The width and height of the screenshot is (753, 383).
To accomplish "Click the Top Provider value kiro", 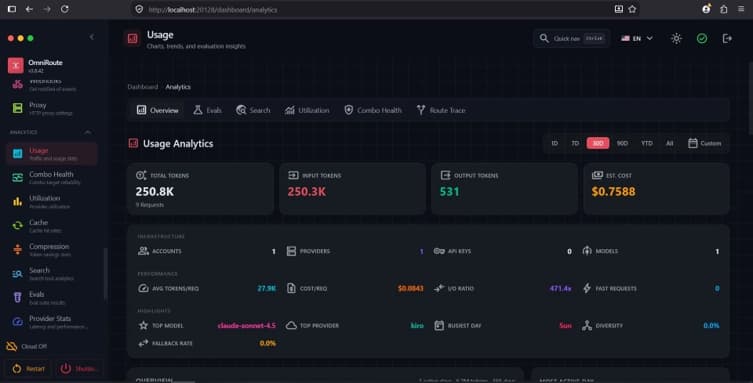I will [417, 325].
